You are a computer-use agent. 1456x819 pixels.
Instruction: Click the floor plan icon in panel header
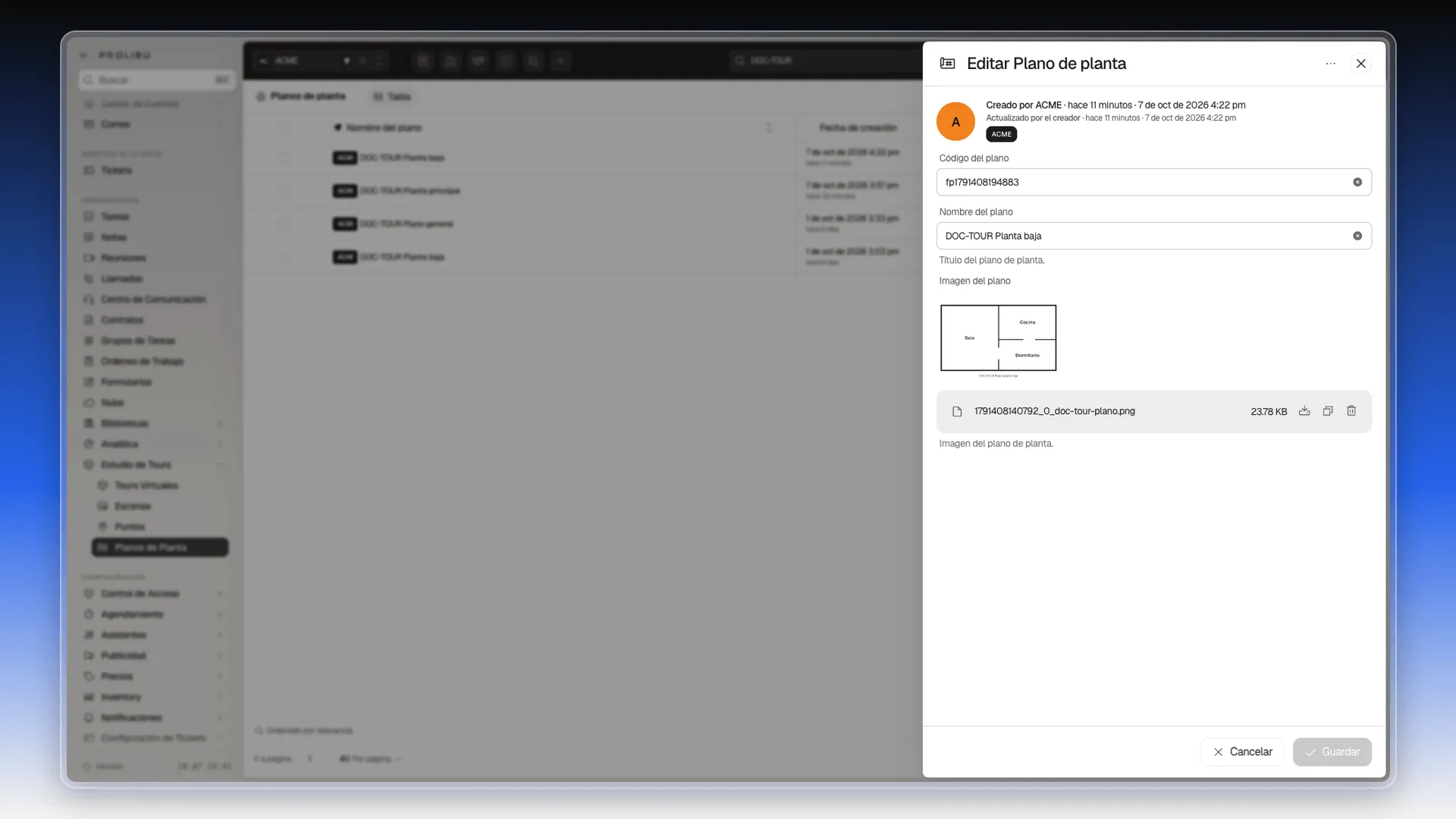[947, 63]
